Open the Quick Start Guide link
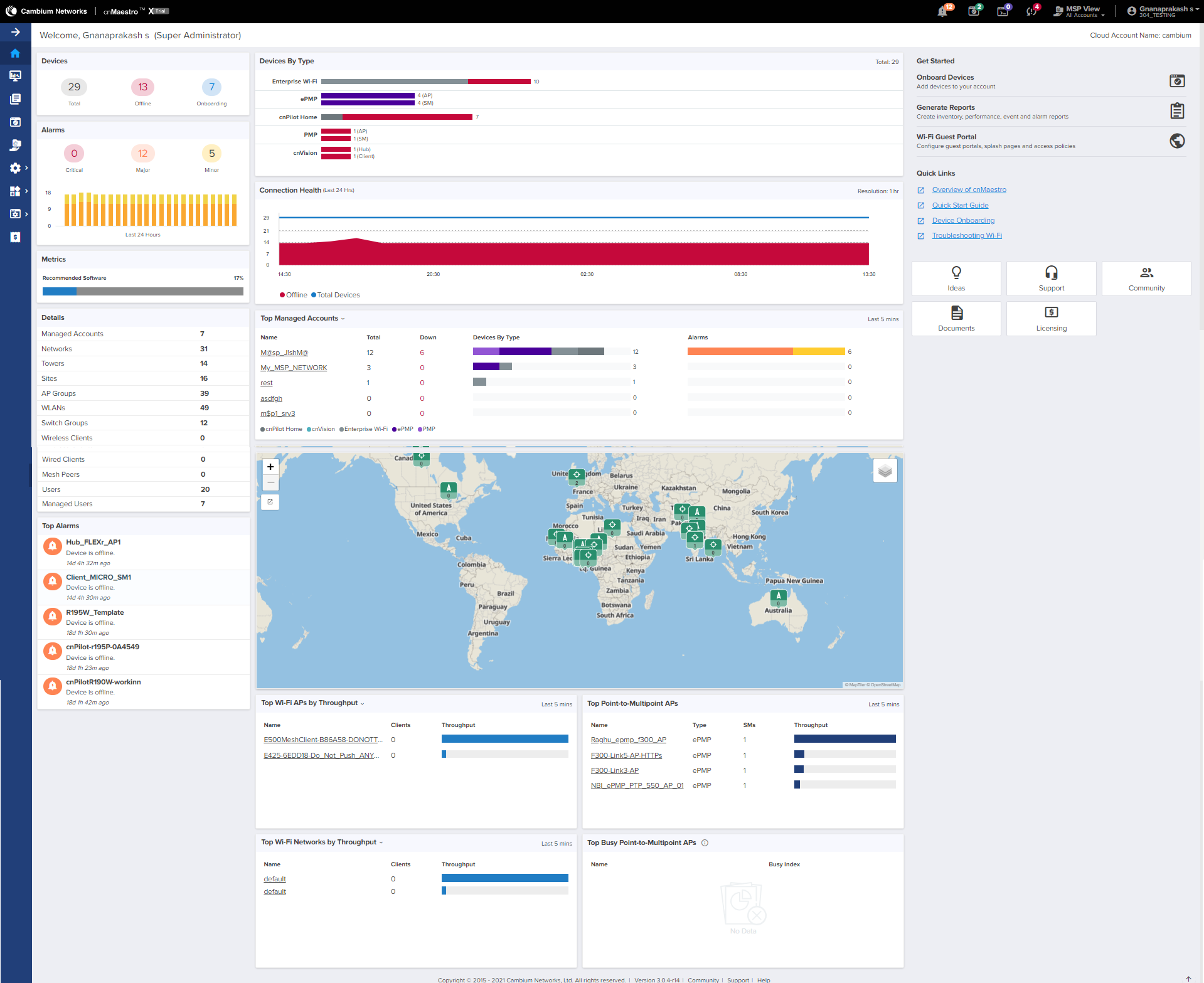The image size is (1204, 983). [x=960, y=206]
